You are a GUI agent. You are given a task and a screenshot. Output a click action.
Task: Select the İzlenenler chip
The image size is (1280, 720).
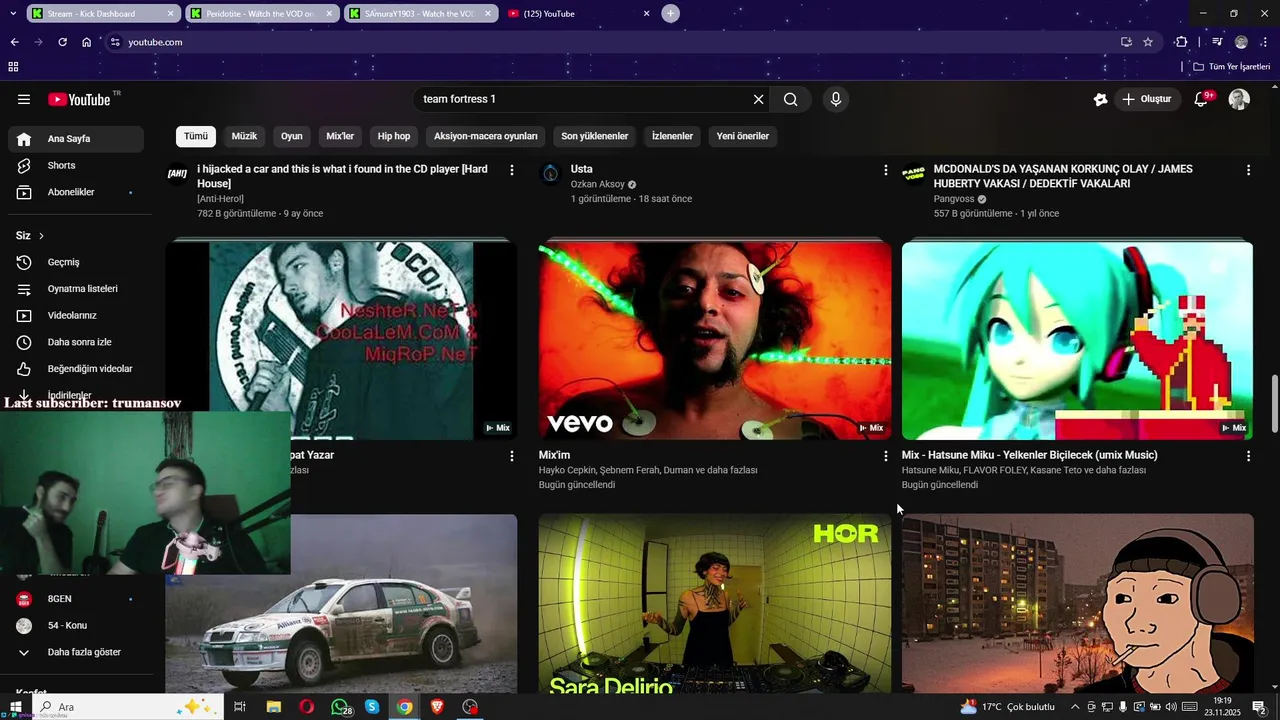point(672,136)
